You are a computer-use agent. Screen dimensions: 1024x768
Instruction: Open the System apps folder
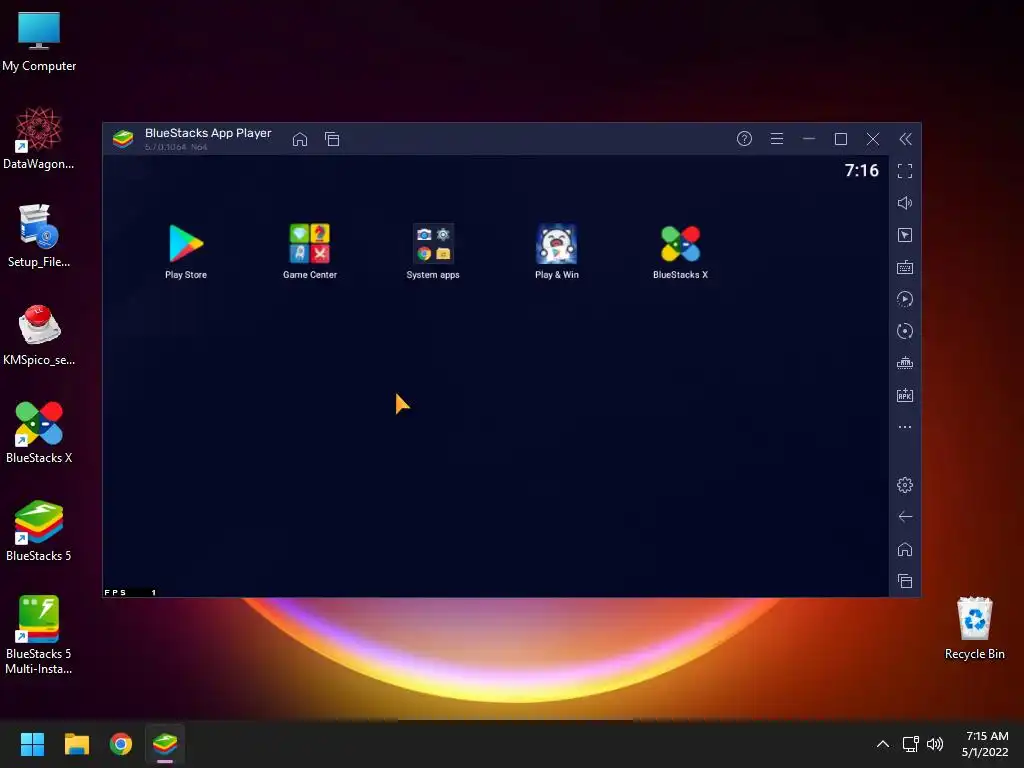433,251
